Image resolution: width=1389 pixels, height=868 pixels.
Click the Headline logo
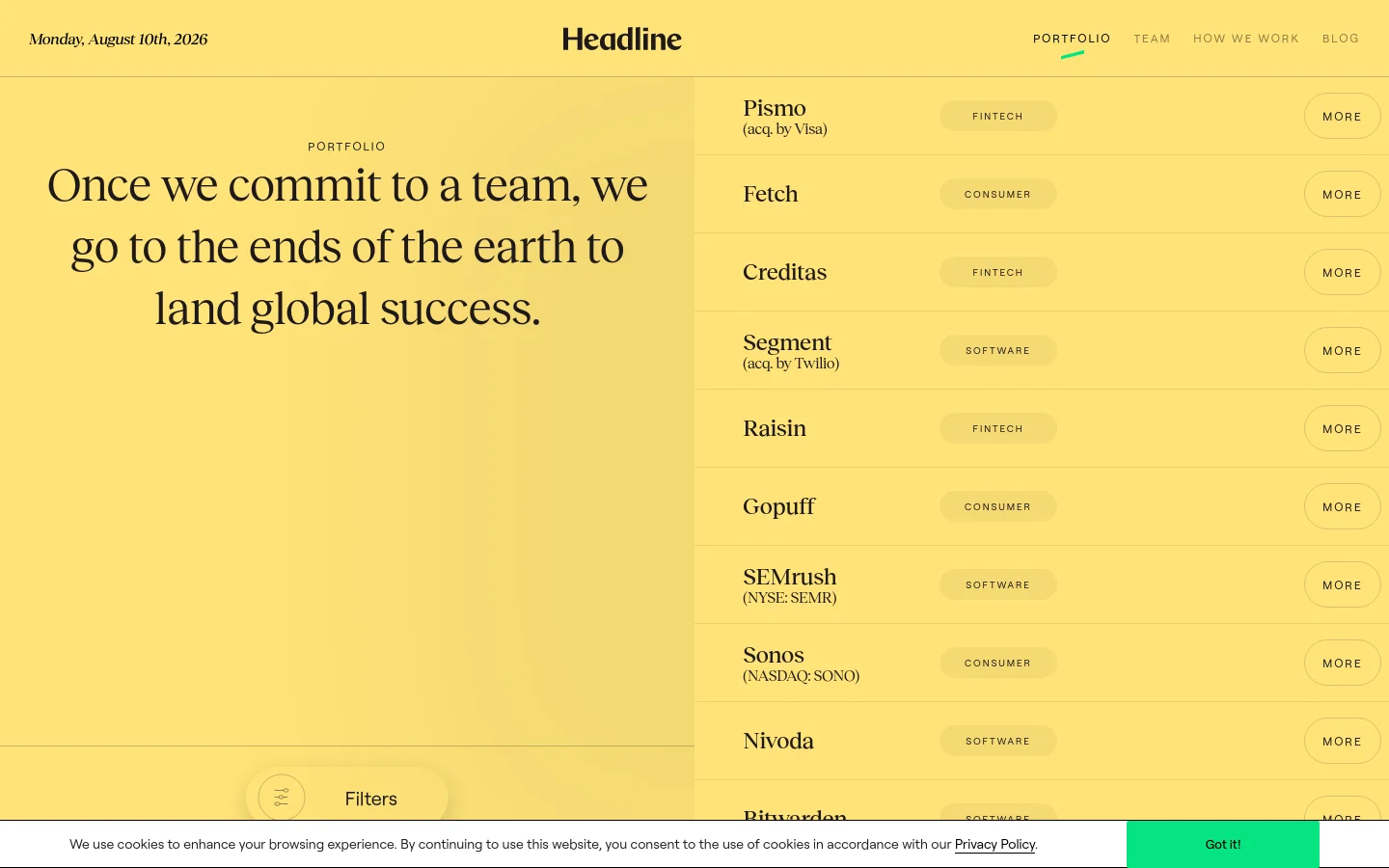coord(622,39)
